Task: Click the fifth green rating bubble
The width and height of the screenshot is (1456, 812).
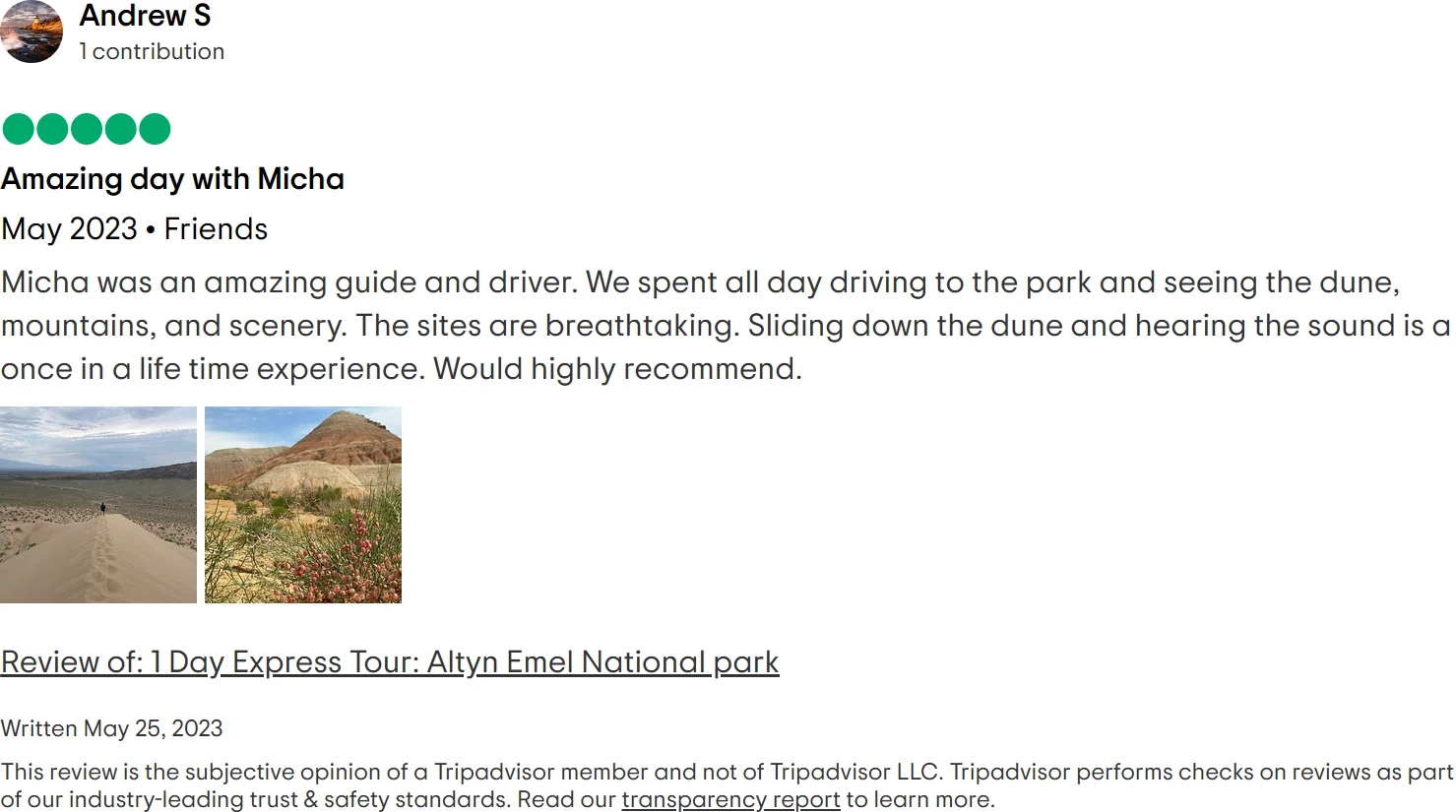Action: pyautogui.click(x=155, y=129)
